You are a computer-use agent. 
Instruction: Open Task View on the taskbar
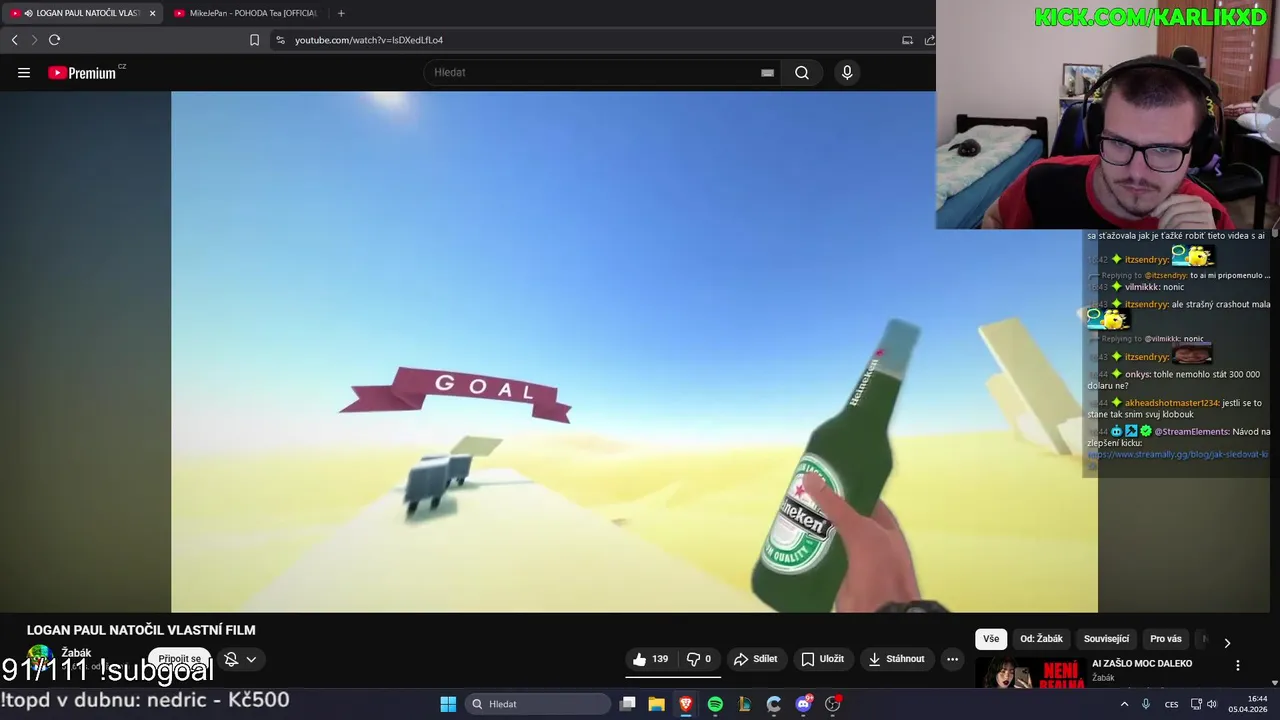click(627, 704)
